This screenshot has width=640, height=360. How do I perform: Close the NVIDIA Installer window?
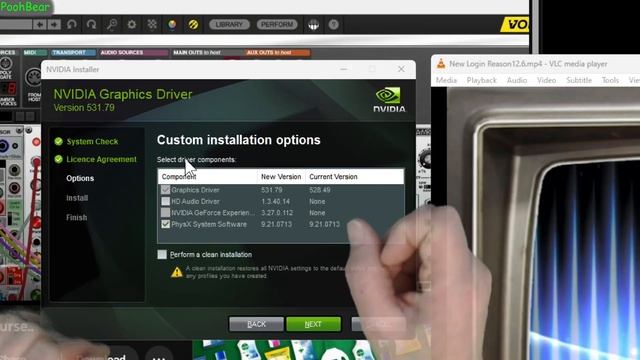click(401, 69)
